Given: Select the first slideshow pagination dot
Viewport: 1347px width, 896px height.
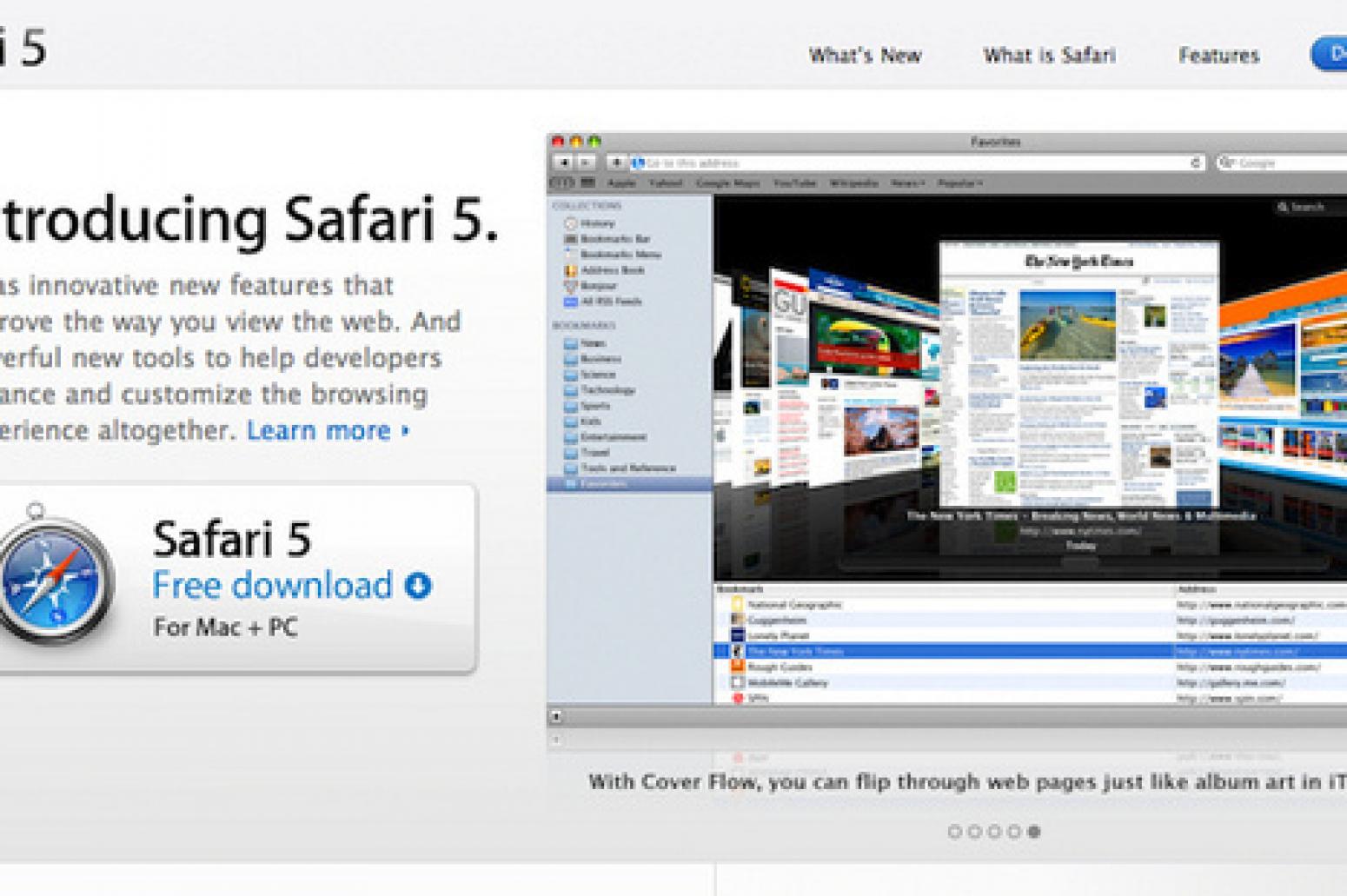Looking at the screenshot, I should pos(954,832).
